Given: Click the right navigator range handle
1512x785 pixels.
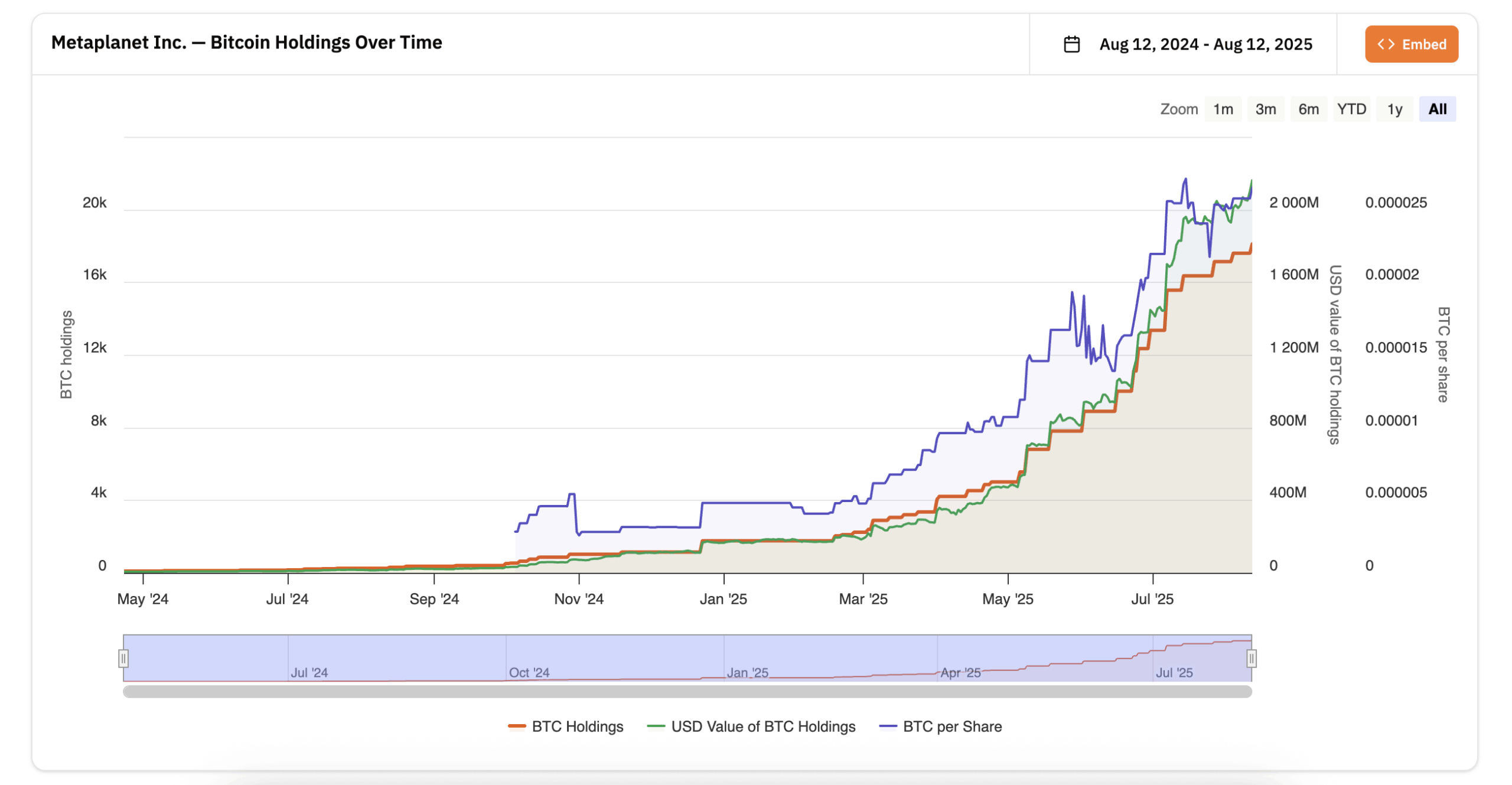Looking at the screenshot, I should click(1251, 658).
